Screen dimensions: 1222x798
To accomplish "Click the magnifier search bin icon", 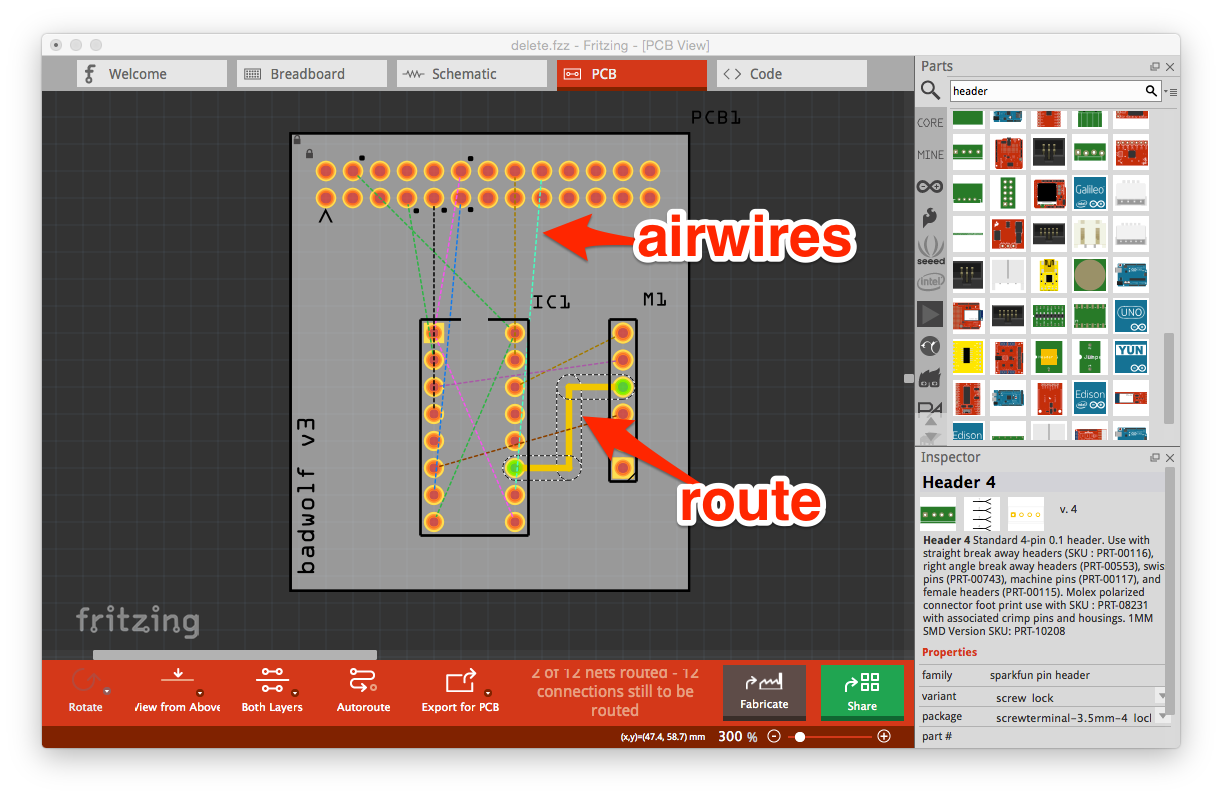I will (x=930, y=91).
